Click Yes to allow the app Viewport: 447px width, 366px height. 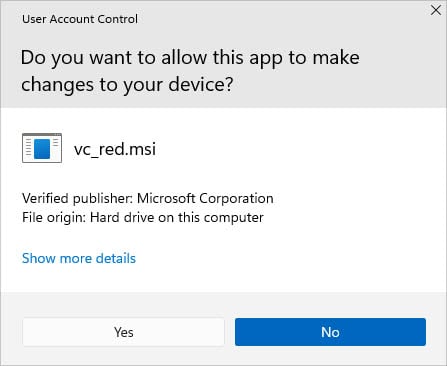click(x=123, y=332)
